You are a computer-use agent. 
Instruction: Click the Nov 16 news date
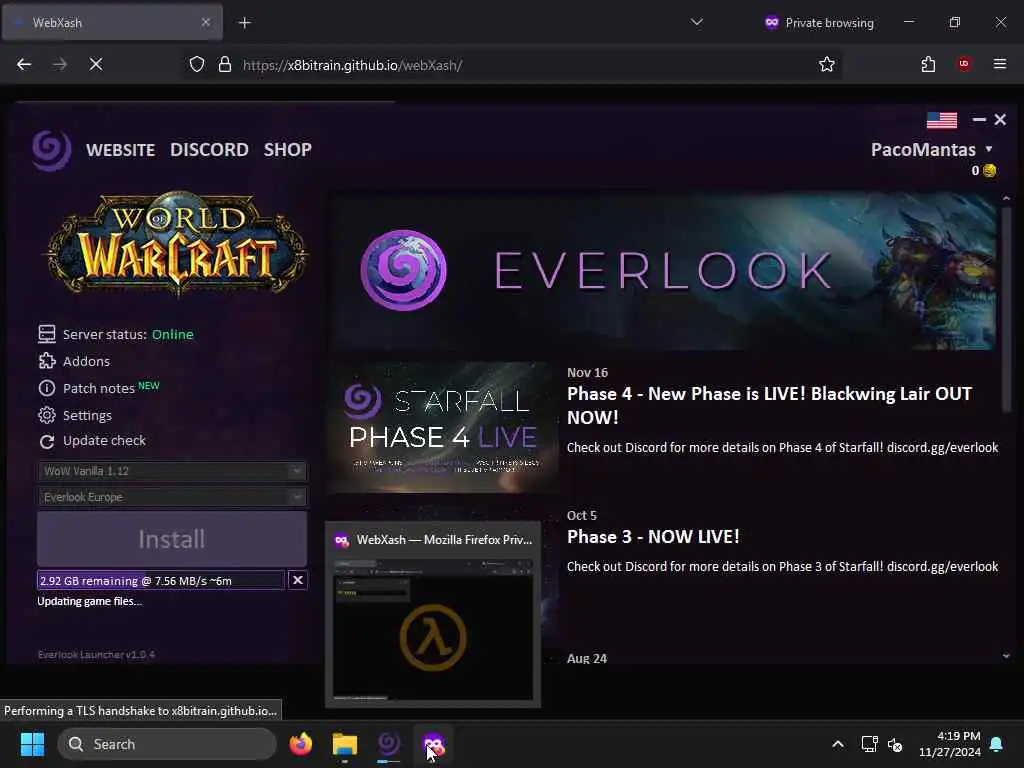[x=587, y=372]
